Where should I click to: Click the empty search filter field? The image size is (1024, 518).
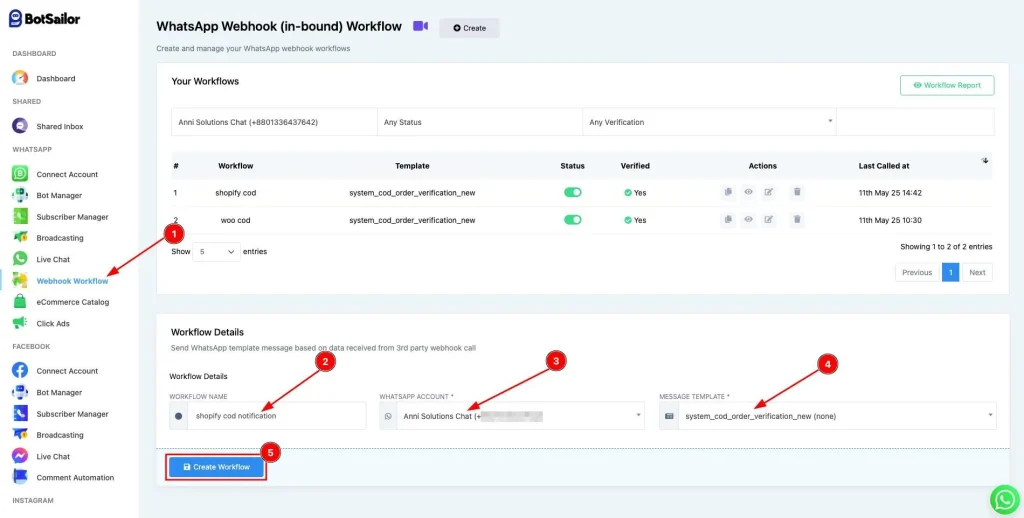tap(915, 122)
